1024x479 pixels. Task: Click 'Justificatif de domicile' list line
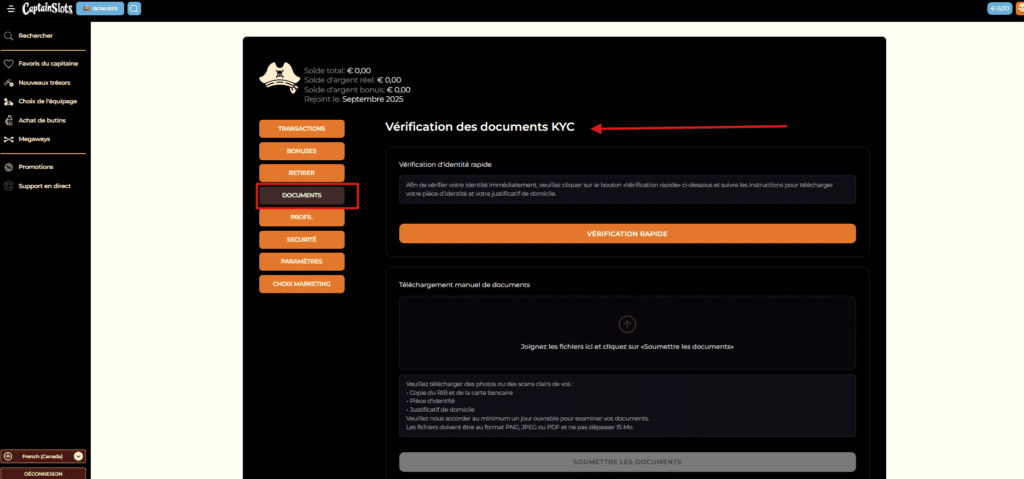click(x=440, y=410)
